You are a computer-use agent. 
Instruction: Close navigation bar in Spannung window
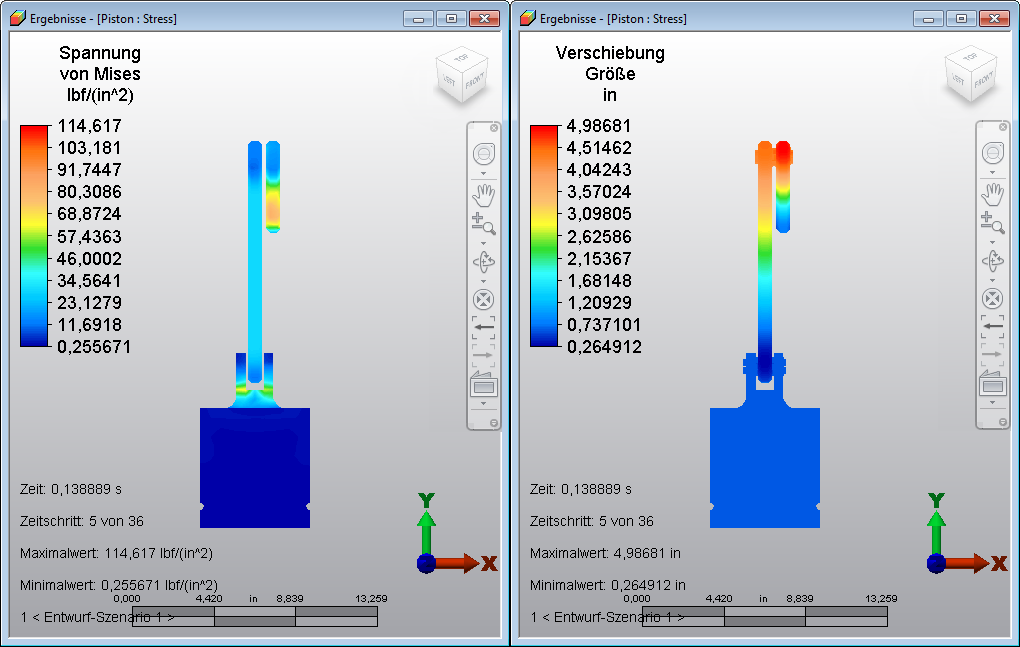point(494,128)
